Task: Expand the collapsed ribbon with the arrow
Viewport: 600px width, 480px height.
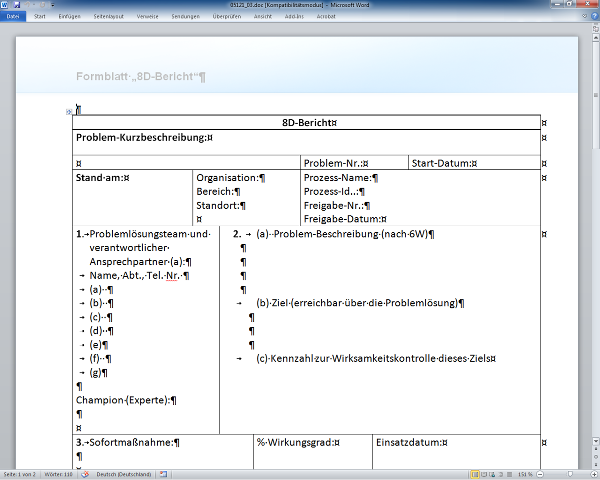Action: [x=583, y=17]
